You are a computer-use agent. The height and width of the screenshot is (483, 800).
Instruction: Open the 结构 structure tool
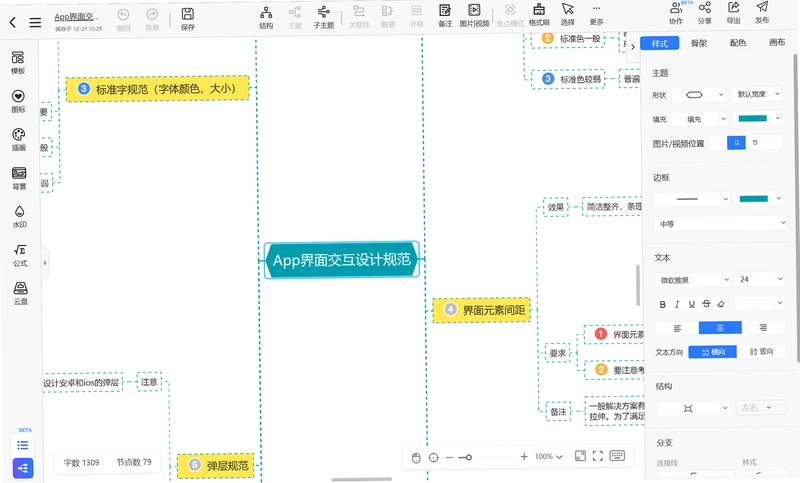click(266, 17)
